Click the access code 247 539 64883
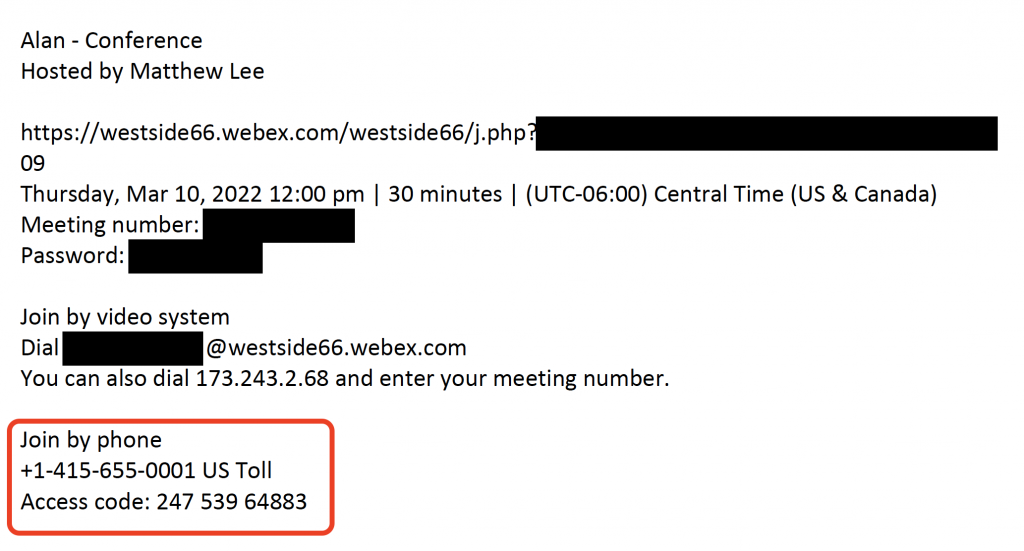This screenshot has height=551, width=1024. (x=231, y=501)
